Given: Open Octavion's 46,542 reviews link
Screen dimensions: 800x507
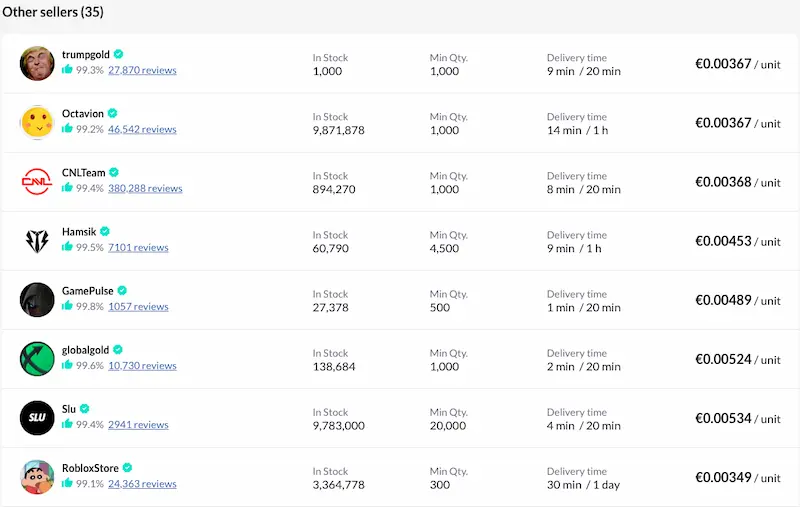Looking at the screenshot, I should pos(142,130).
